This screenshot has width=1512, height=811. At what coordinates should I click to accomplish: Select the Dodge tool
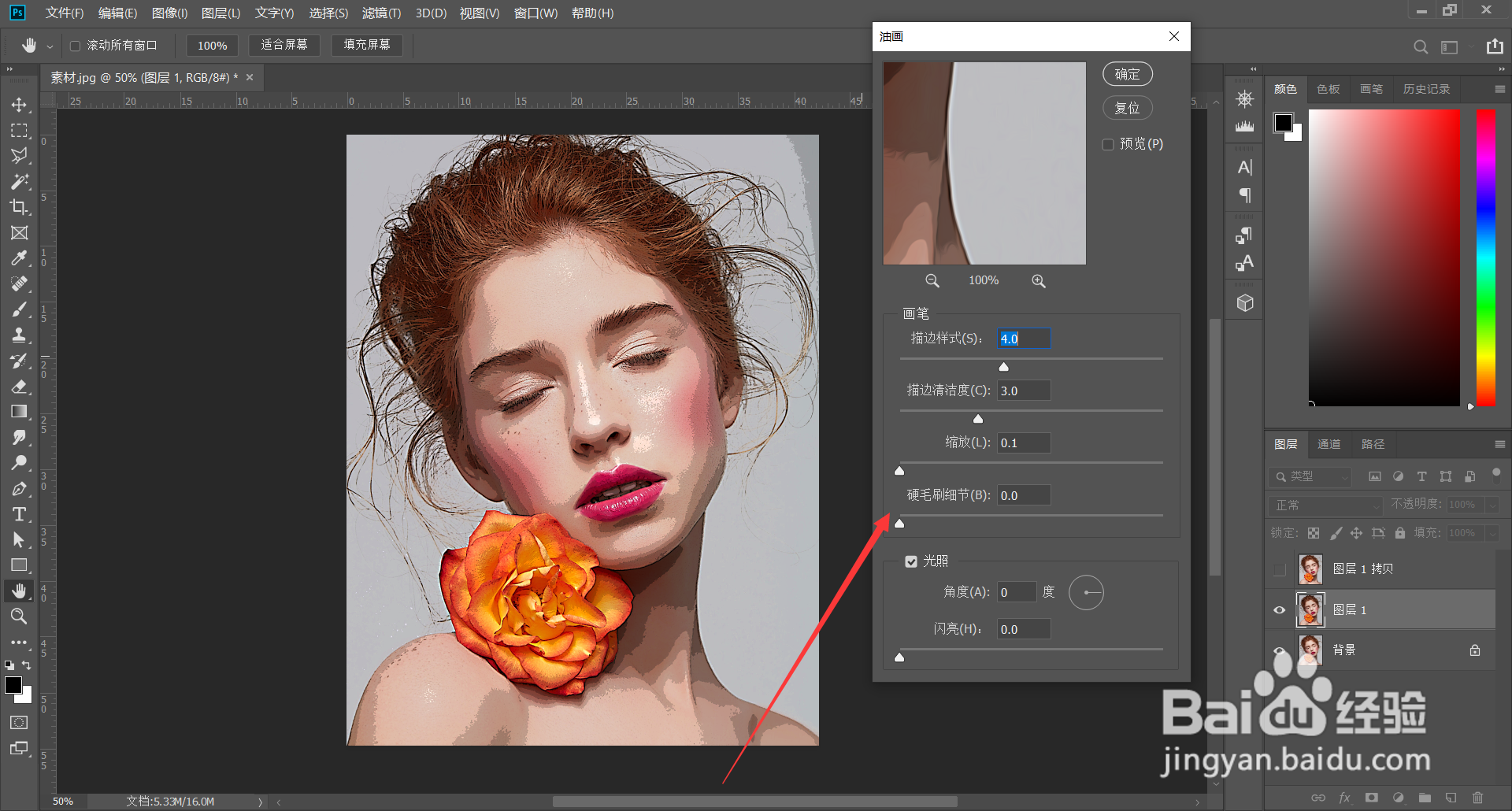[19, 463]
